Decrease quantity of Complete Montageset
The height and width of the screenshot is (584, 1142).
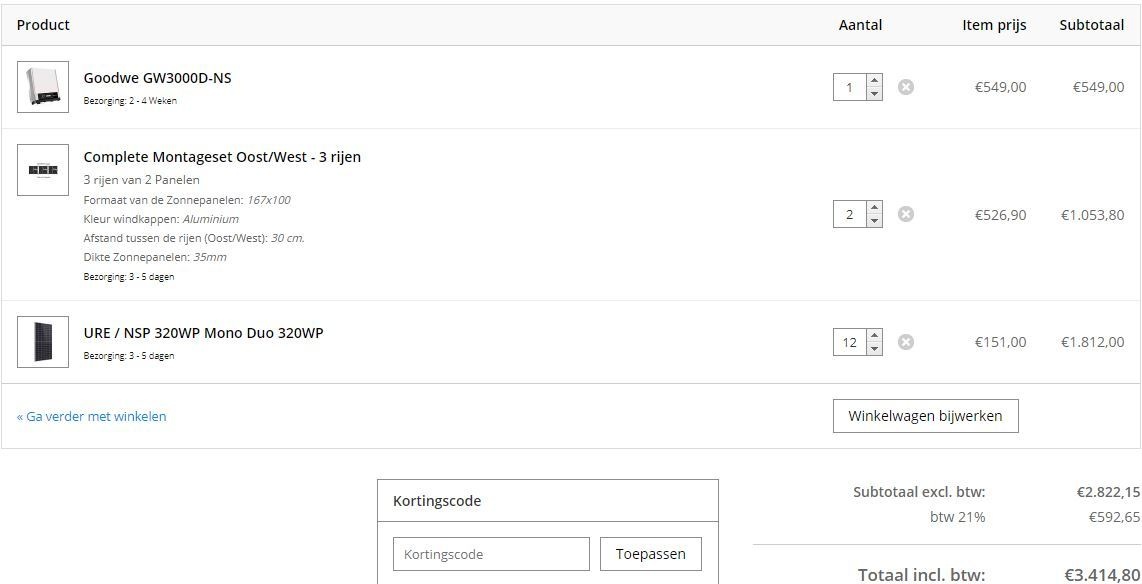875,221
